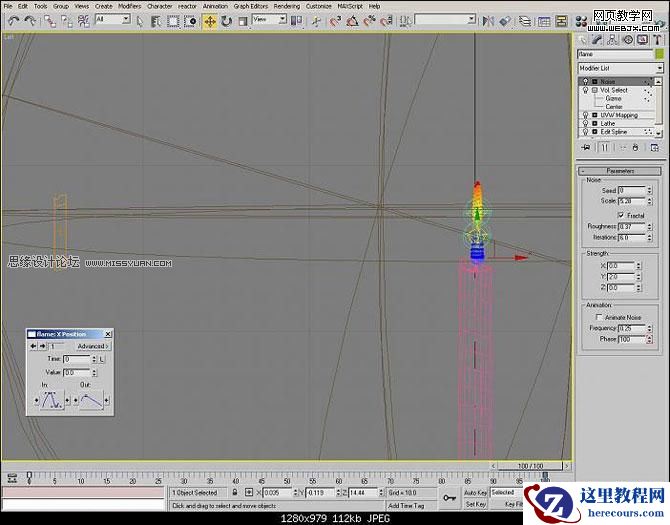Click the Undo arrow icon
This screenshot has height=525, width=670.
coord(13,20)
